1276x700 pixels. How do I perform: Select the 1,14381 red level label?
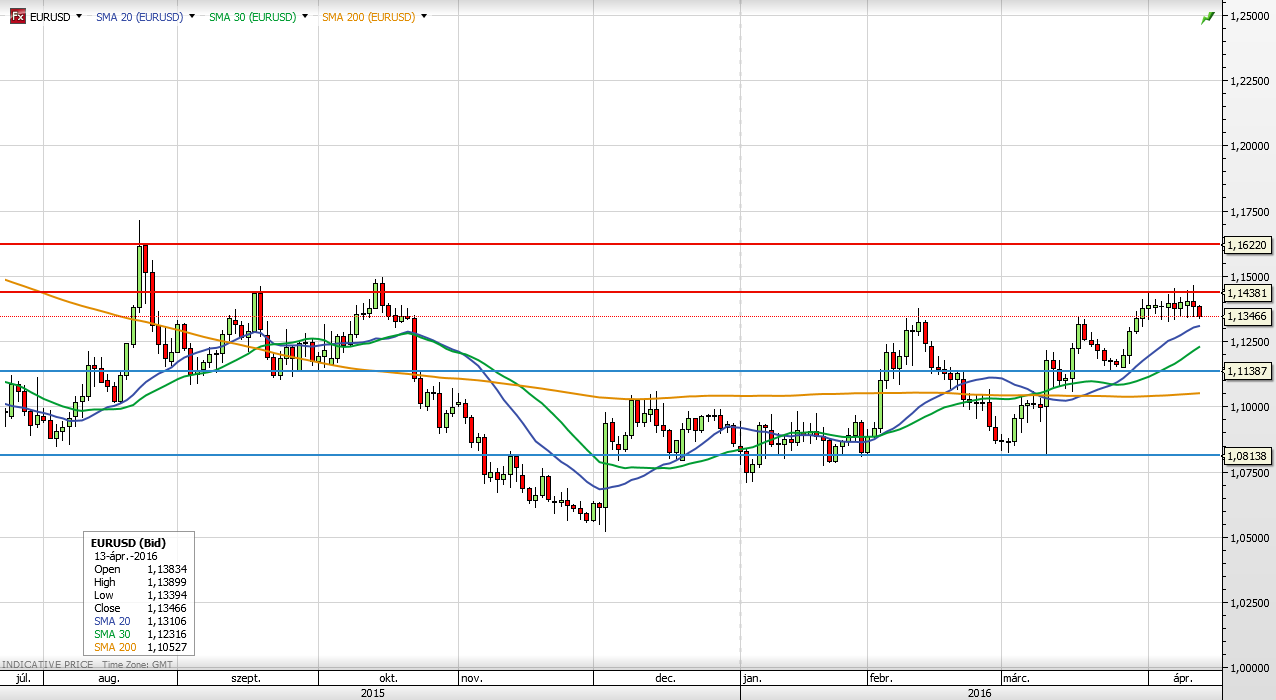tap(1247, 293)
